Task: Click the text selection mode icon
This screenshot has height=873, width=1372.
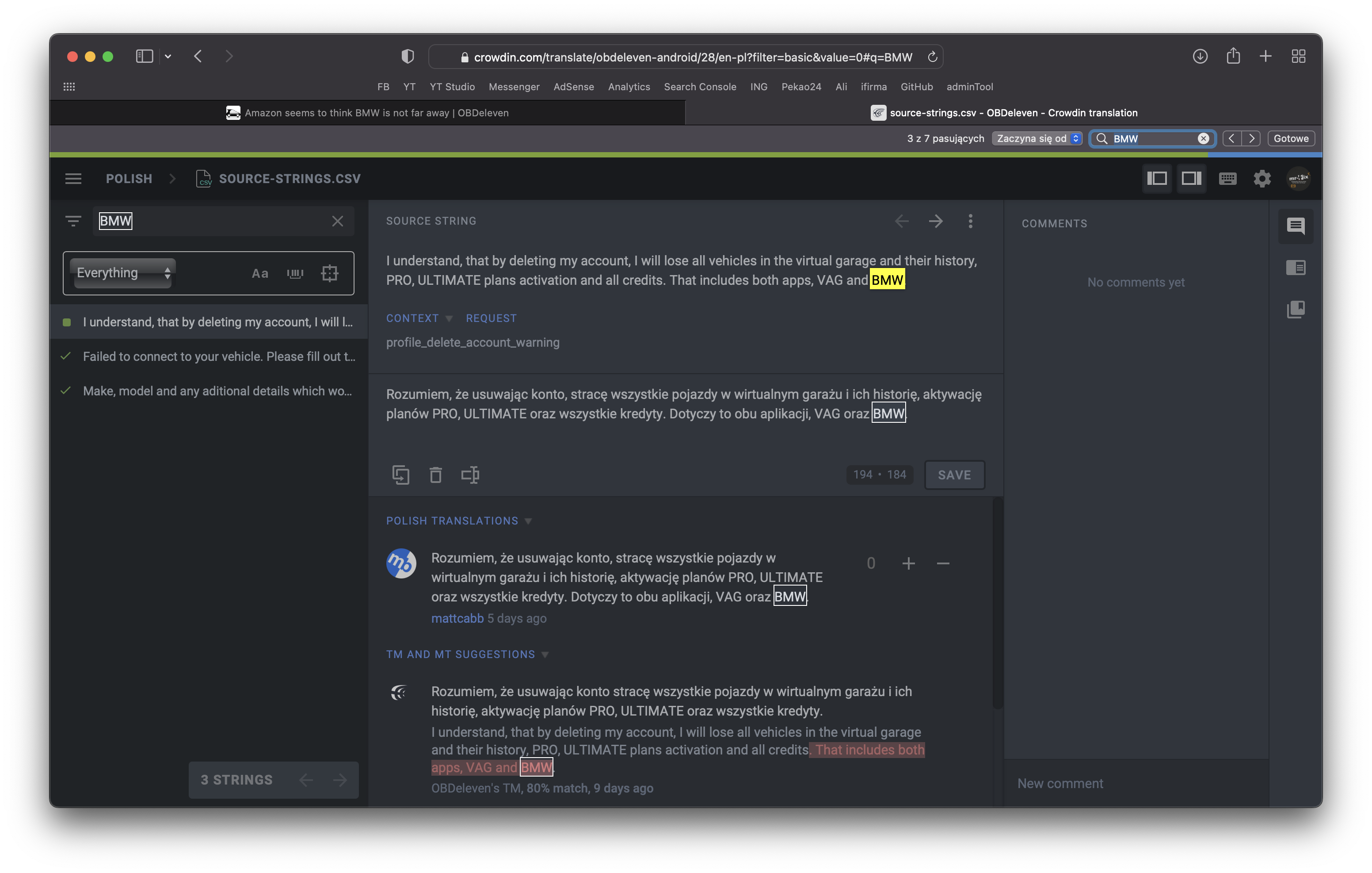Action: pyautogui.click(x=470, y=475)
